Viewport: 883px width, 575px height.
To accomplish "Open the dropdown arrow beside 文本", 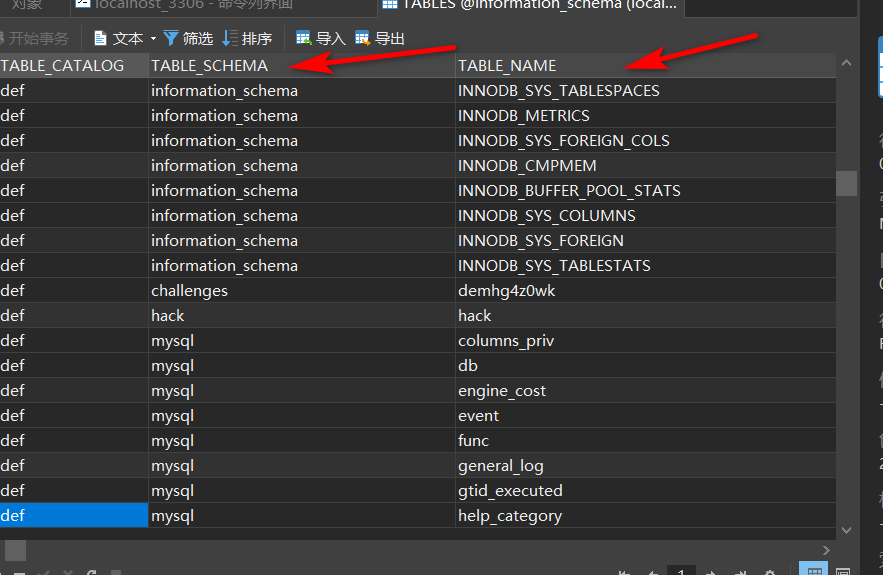I will coord(153,39).
